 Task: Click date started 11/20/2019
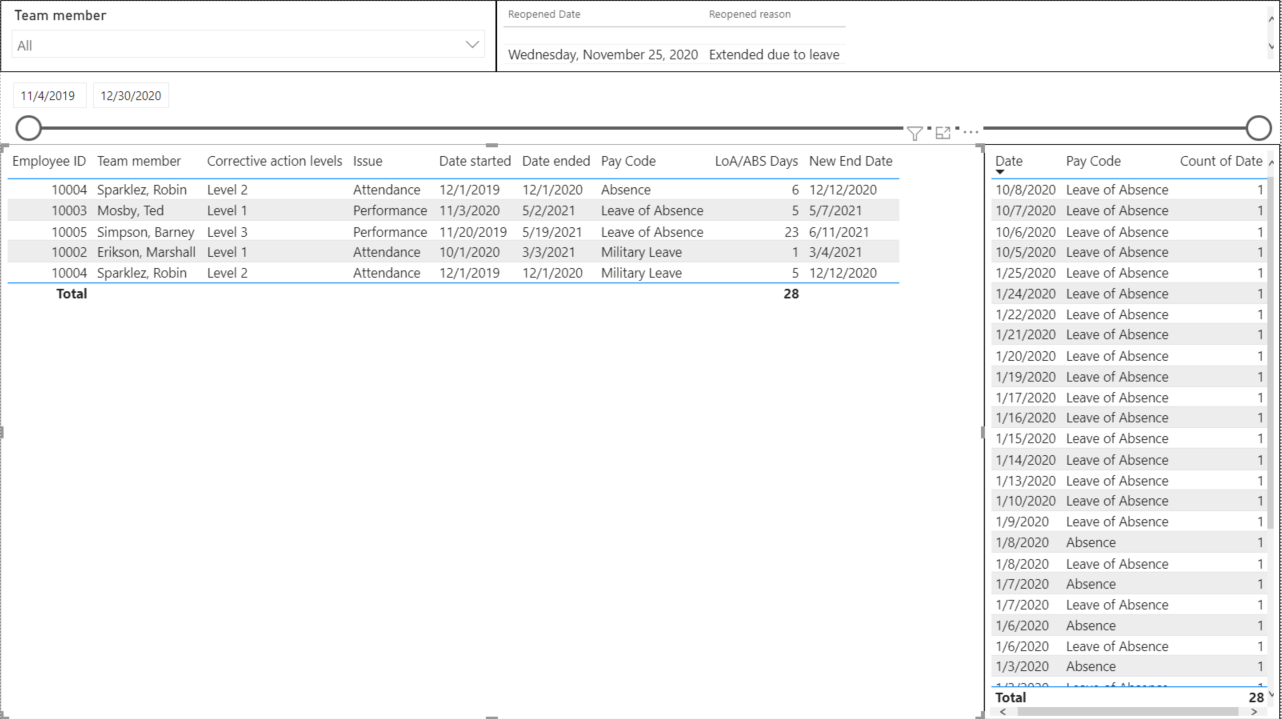[473, 232]
